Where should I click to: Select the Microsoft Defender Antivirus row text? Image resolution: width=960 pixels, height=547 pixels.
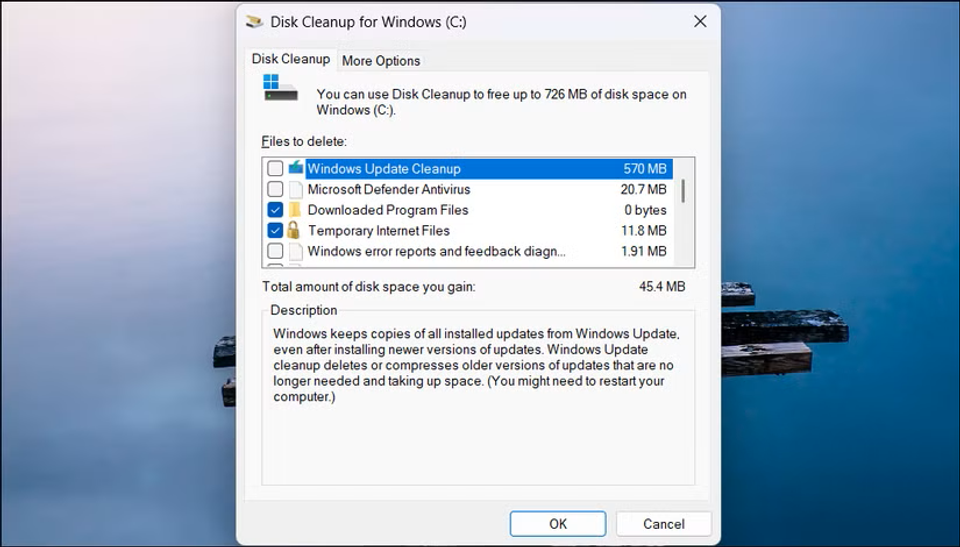pyautogui.click(x=389, y=189)
